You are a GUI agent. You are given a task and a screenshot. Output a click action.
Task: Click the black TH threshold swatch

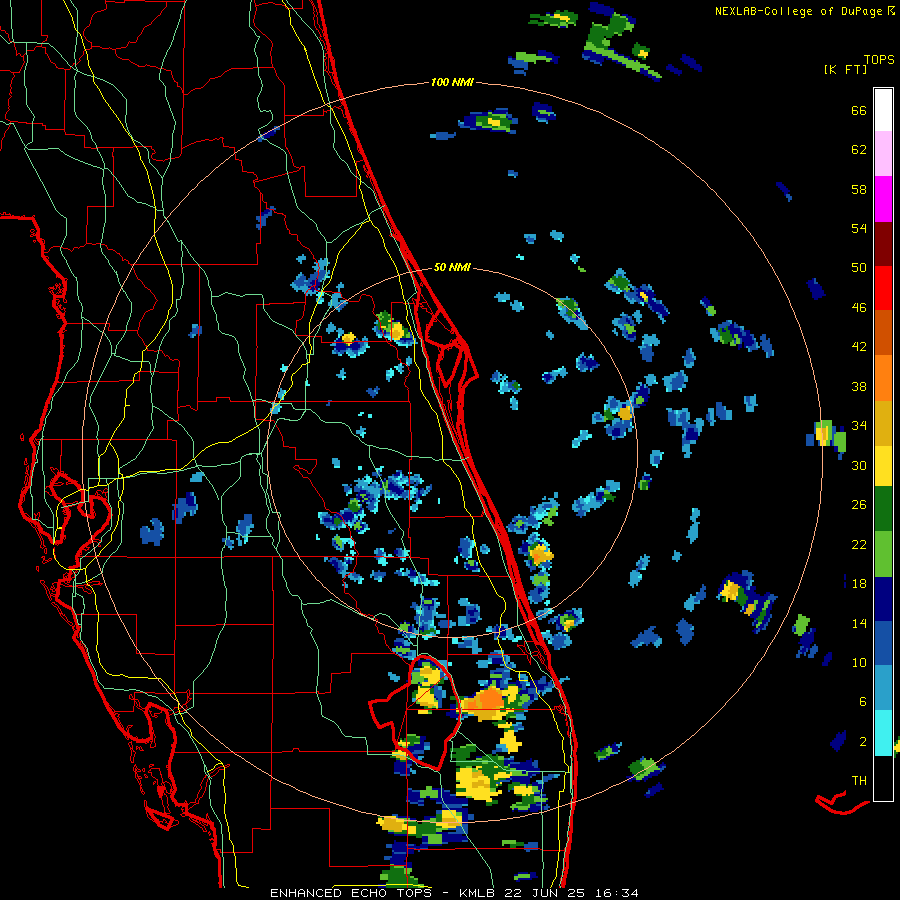[883, 778]
